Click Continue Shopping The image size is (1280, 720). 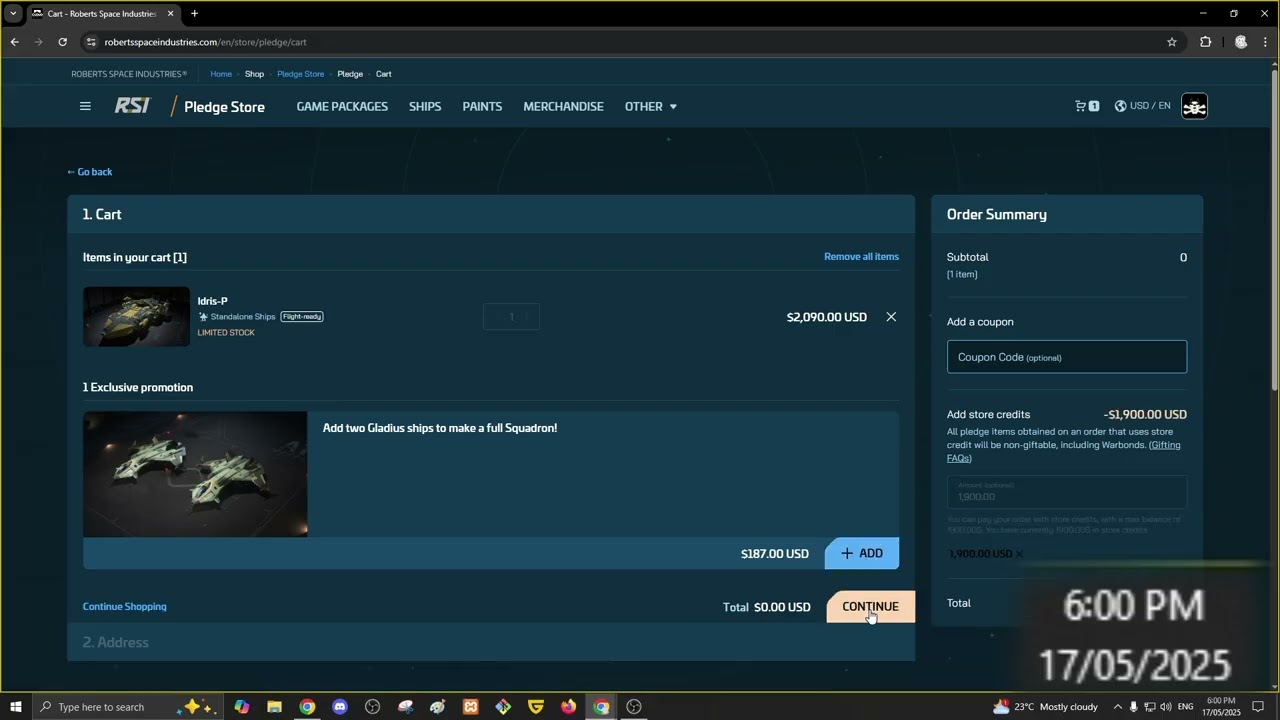124,607
